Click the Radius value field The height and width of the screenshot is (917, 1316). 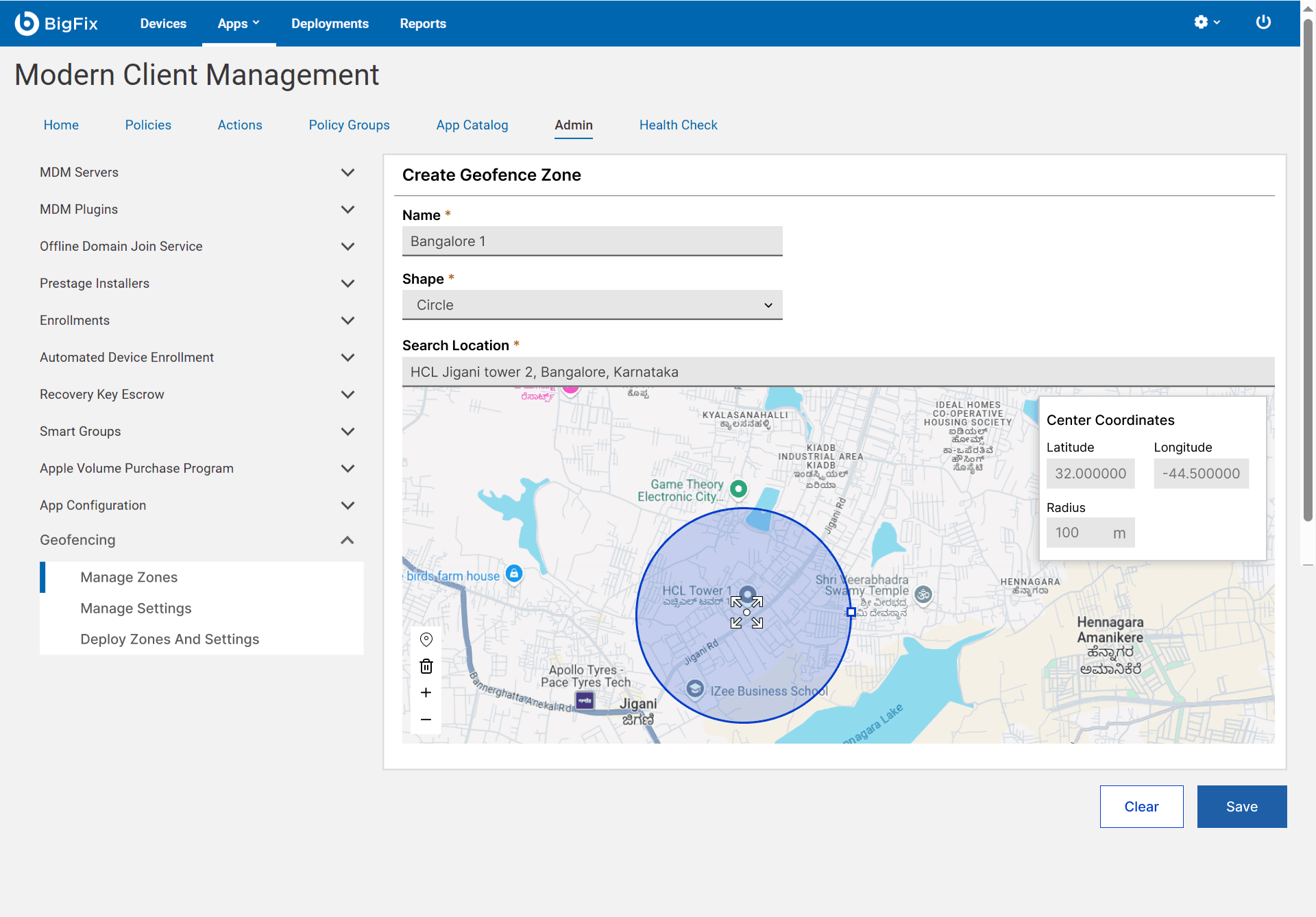(x=1090, y=533)
